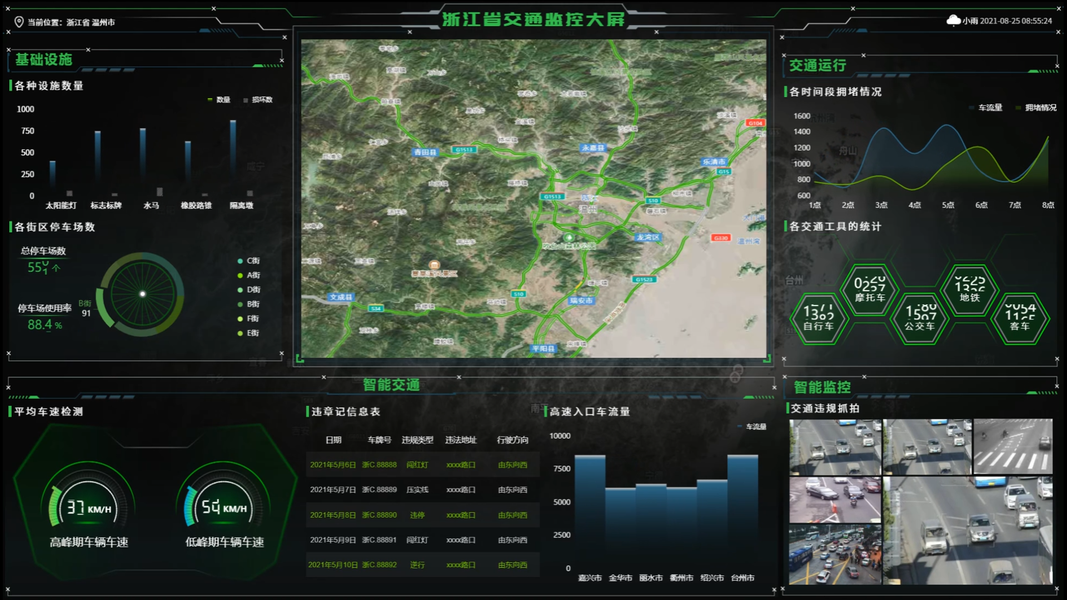Click the 逆行 violation type cell

(417, 565)
